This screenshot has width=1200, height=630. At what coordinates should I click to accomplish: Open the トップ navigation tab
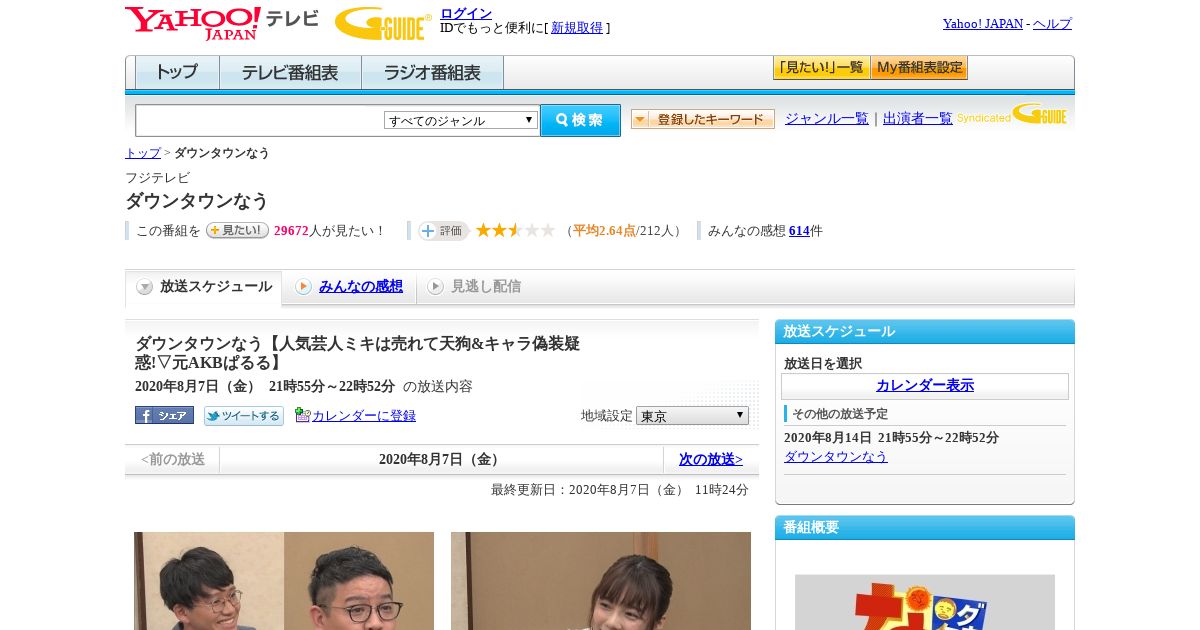pos(177,72)
